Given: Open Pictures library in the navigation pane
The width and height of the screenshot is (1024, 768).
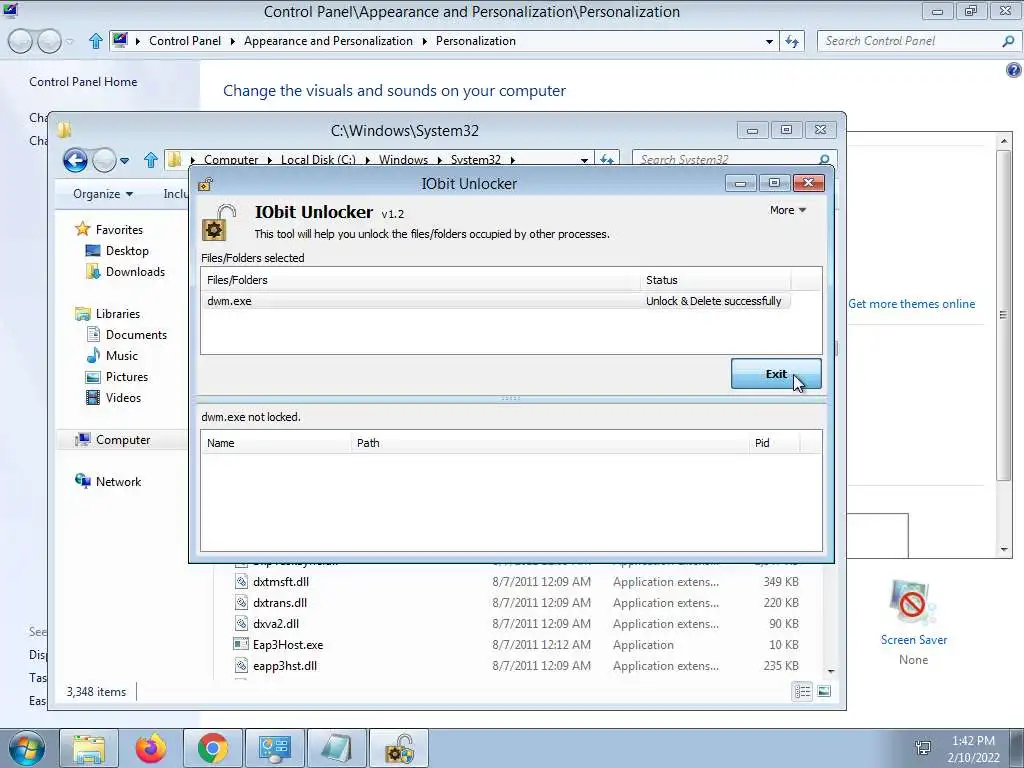Looking at the screenshot, I should click(x=127, y=377).
